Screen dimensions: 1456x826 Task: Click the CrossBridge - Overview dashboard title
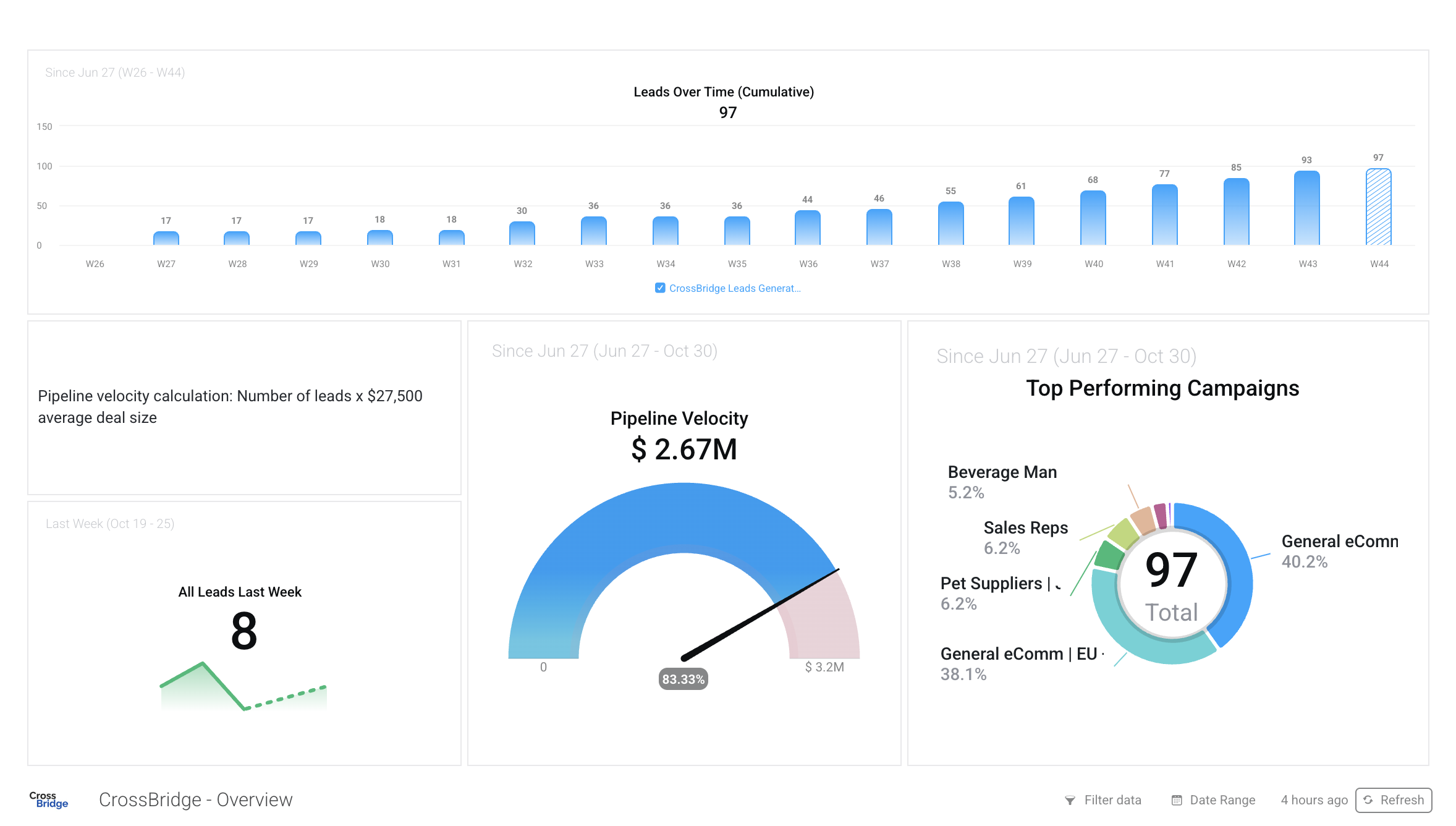tap(195, 799)
